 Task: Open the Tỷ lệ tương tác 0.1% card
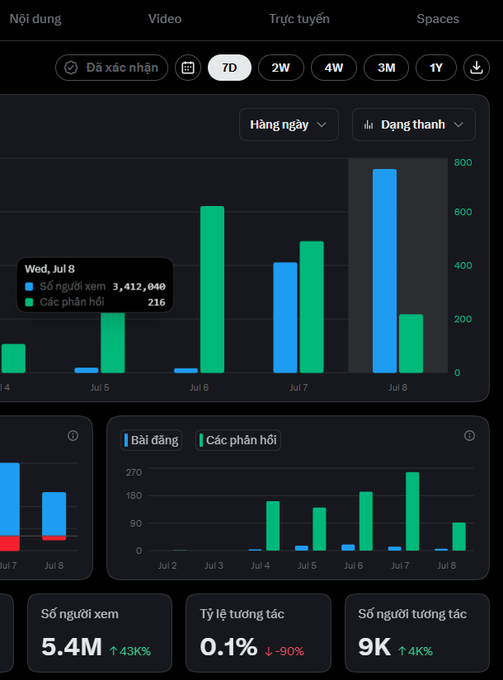pyautogui.click(x=258, y=633)
